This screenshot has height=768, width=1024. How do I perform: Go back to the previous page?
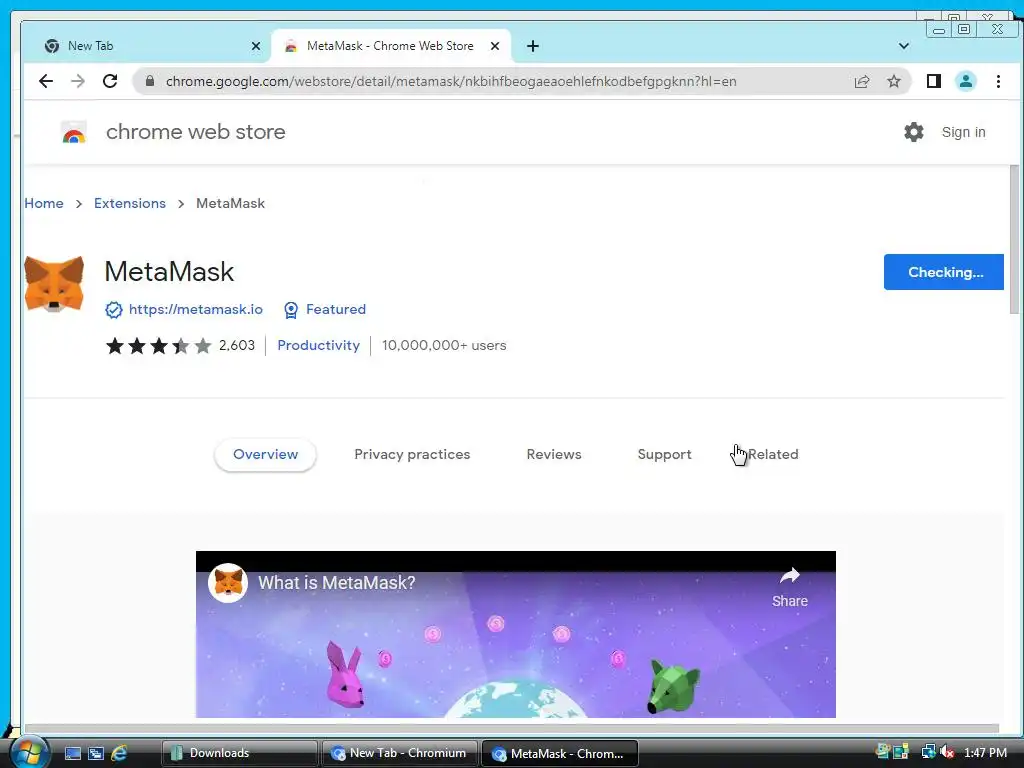(46, 81)
